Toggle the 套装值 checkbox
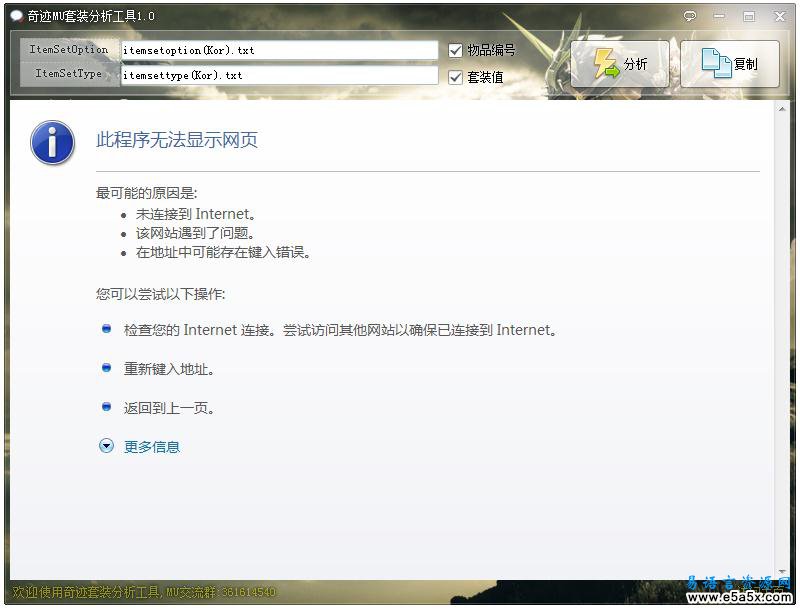This screenshot has height=610, width=800. (x=456, y=77)
